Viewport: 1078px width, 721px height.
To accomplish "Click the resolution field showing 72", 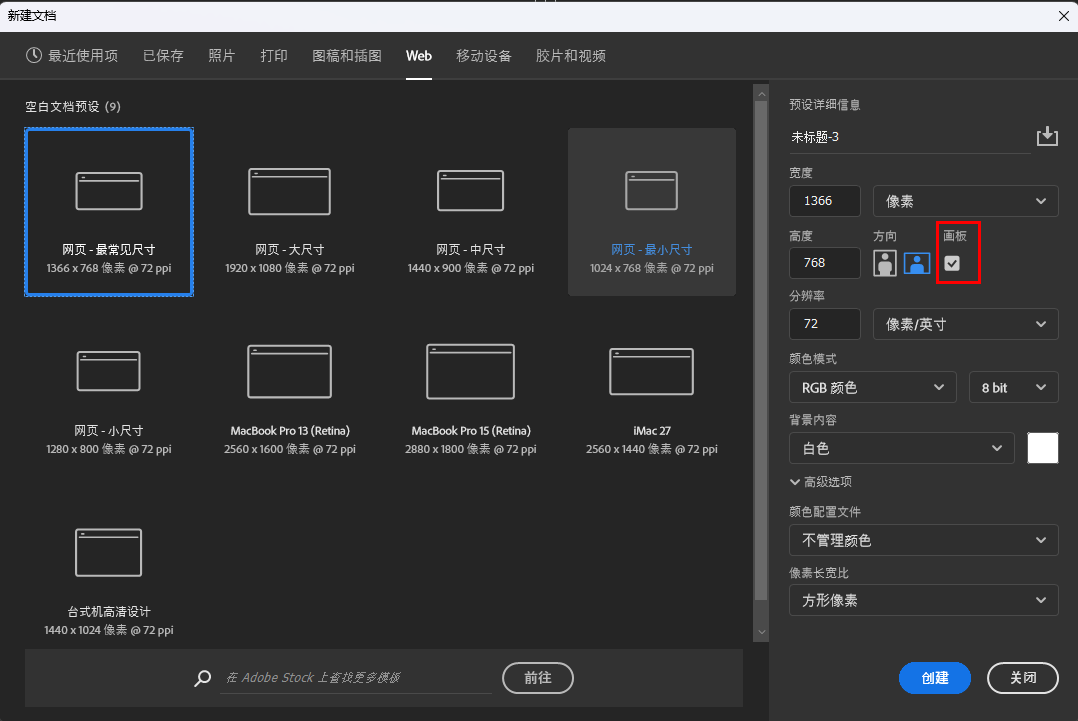I will [825, 324].
